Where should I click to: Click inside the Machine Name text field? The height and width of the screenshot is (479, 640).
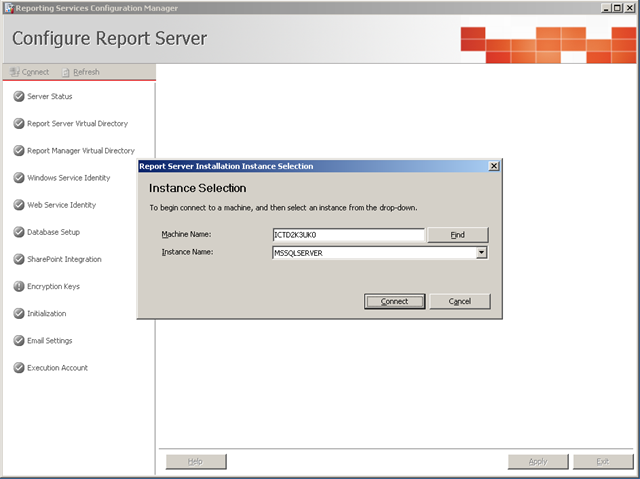[x=348, y=235]
